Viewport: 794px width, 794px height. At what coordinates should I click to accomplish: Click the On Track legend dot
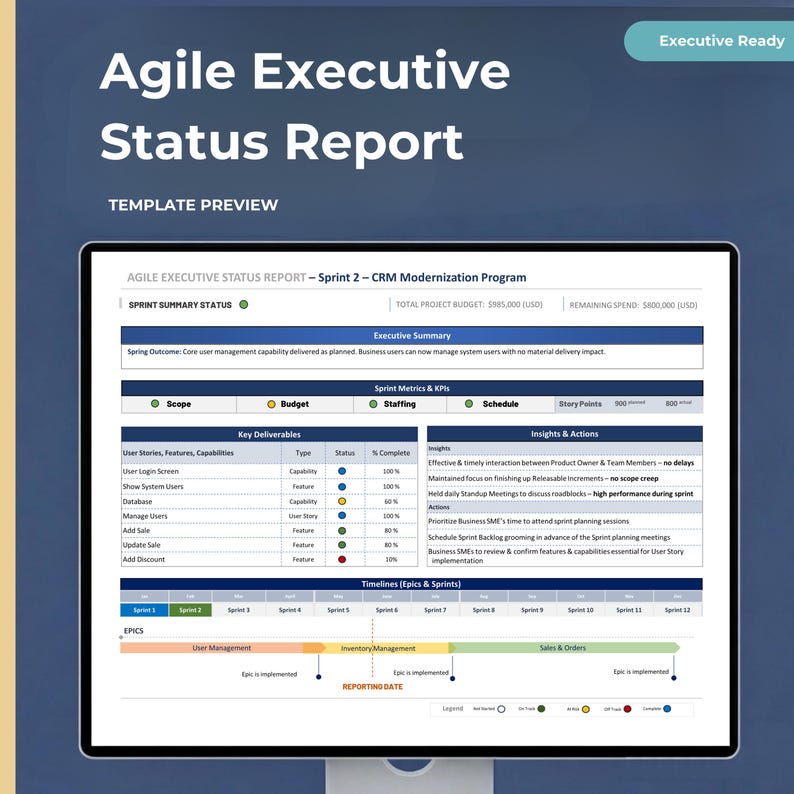[541, 709]
